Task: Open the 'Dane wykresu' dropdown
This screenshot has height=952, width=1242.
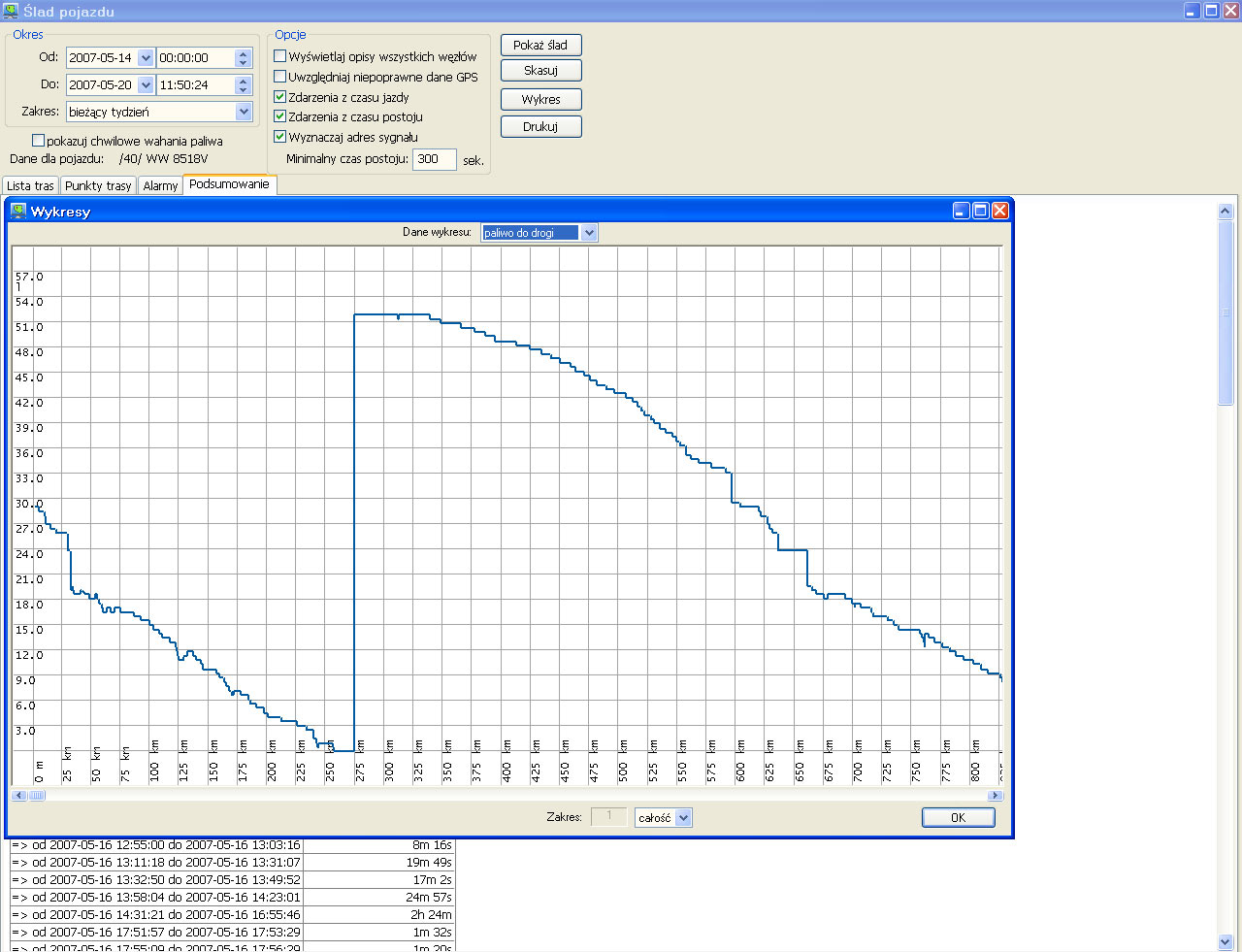Action: [x=589, y=233]
